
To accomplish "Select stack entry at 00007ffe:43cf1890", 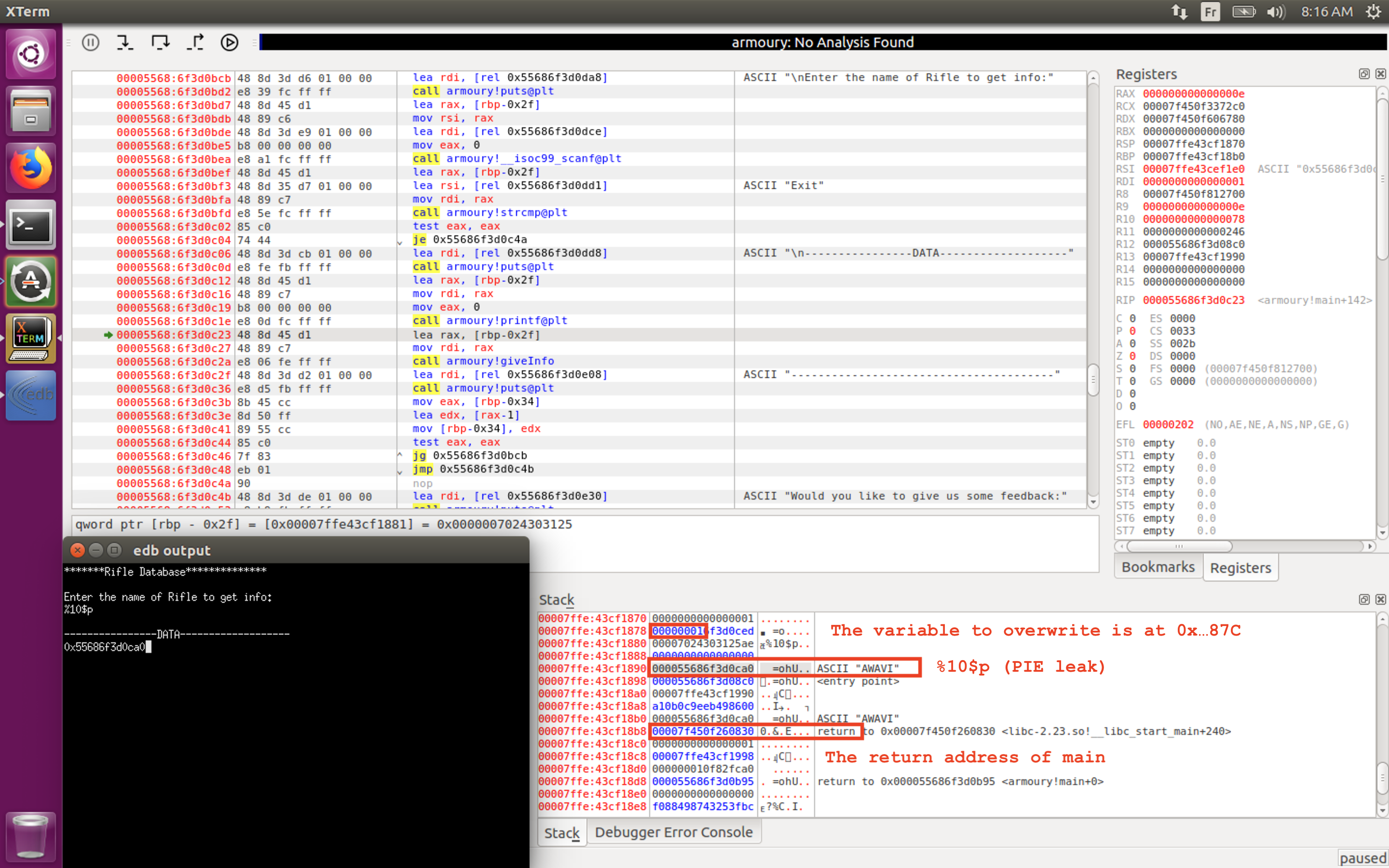I will pos(956,668).
